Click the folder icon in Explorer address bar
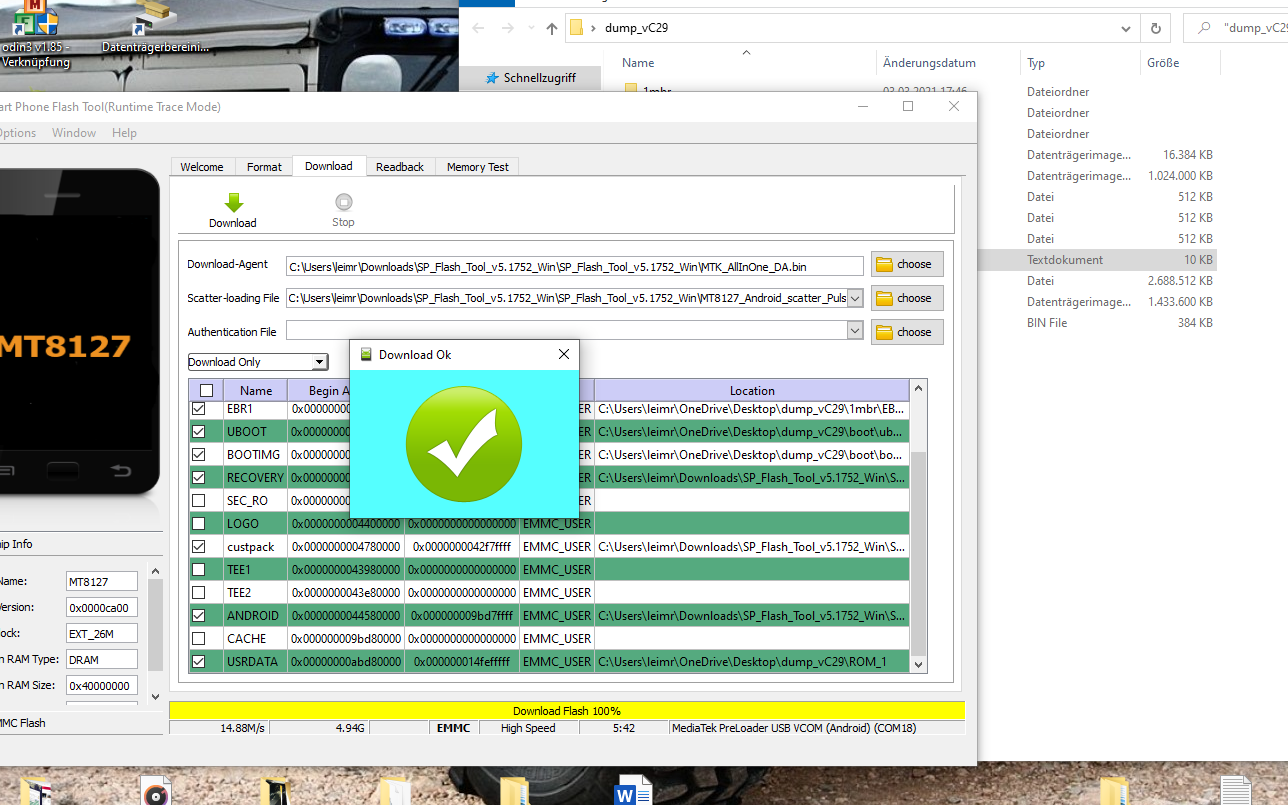The width and height of the screenshot is (1288, 805). pyautogui.click(x=576, y=28)
